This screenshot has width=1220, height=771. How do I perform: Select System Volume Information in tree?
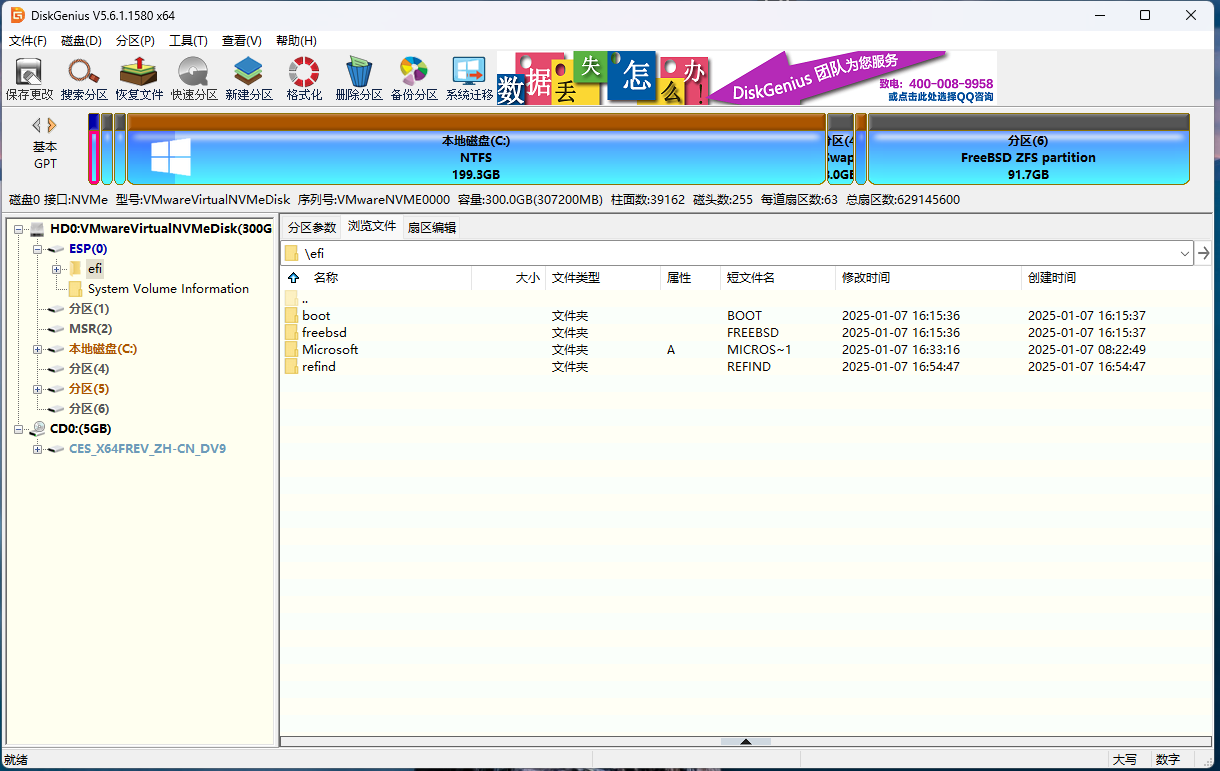coord(168,289)
